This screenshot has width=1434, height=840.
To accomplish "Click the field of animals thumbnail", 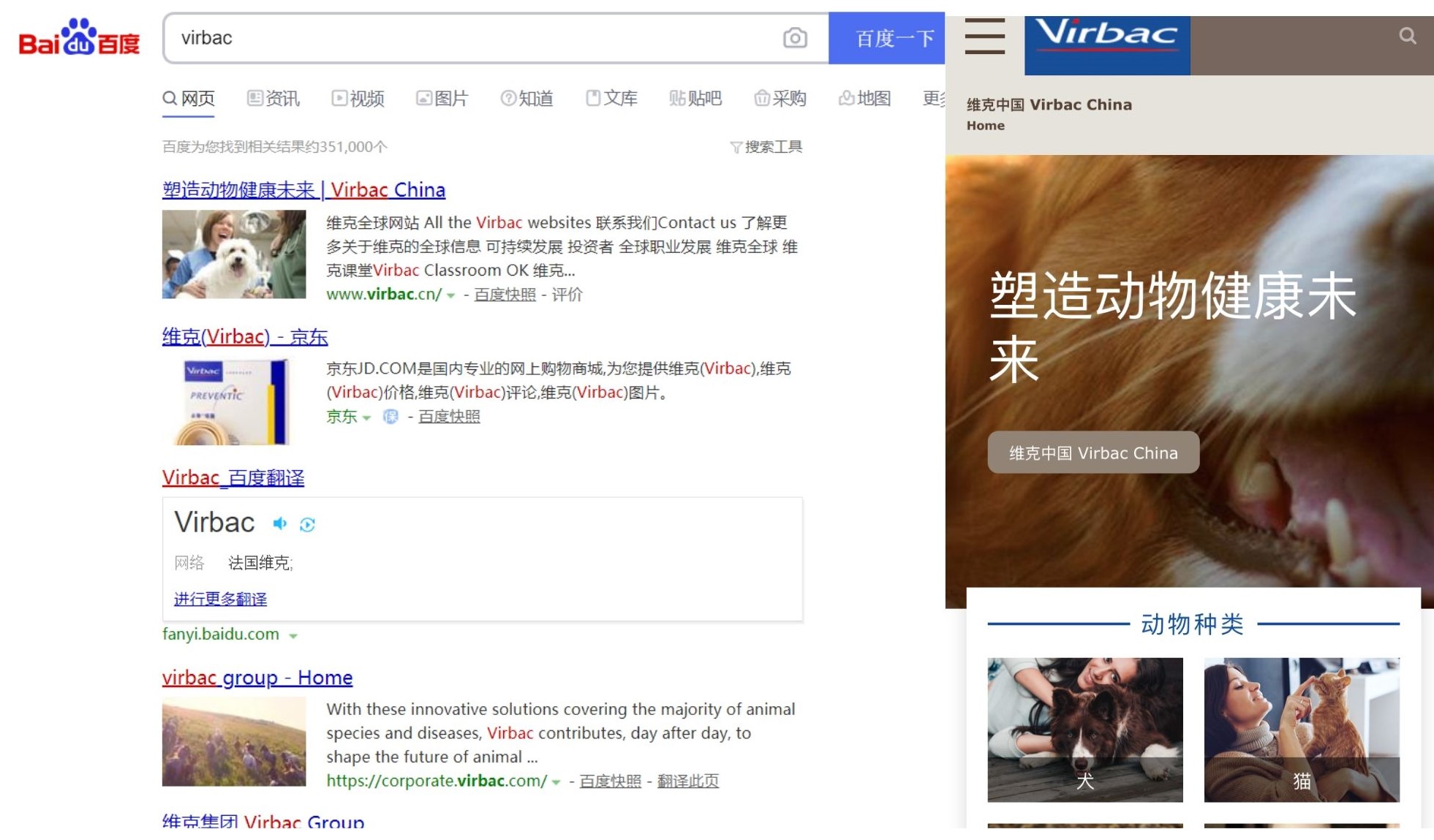I will point(234,741).
